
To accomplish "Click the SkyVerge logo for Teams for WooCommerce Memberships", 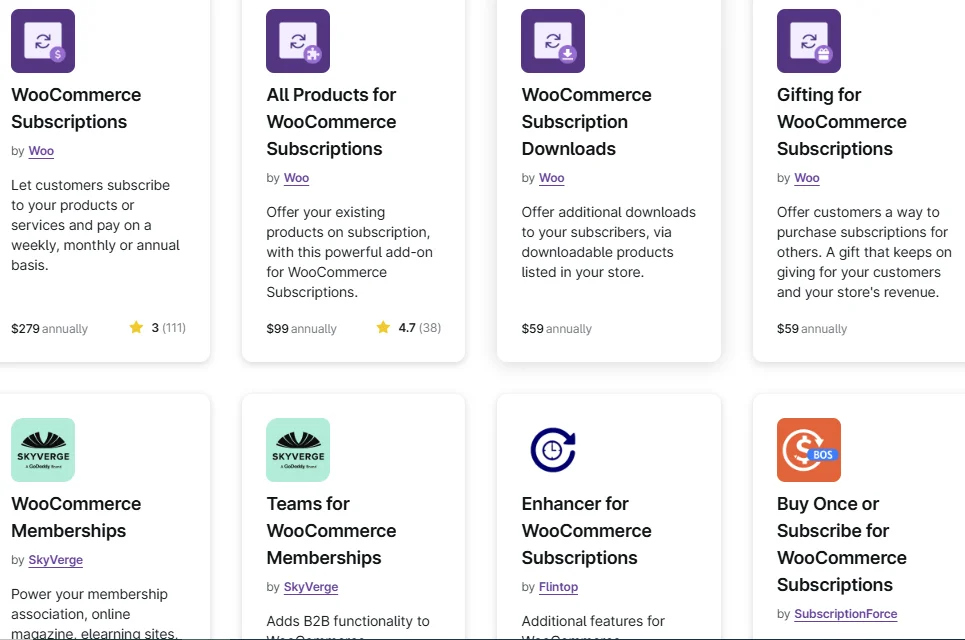I will [298, 450].
